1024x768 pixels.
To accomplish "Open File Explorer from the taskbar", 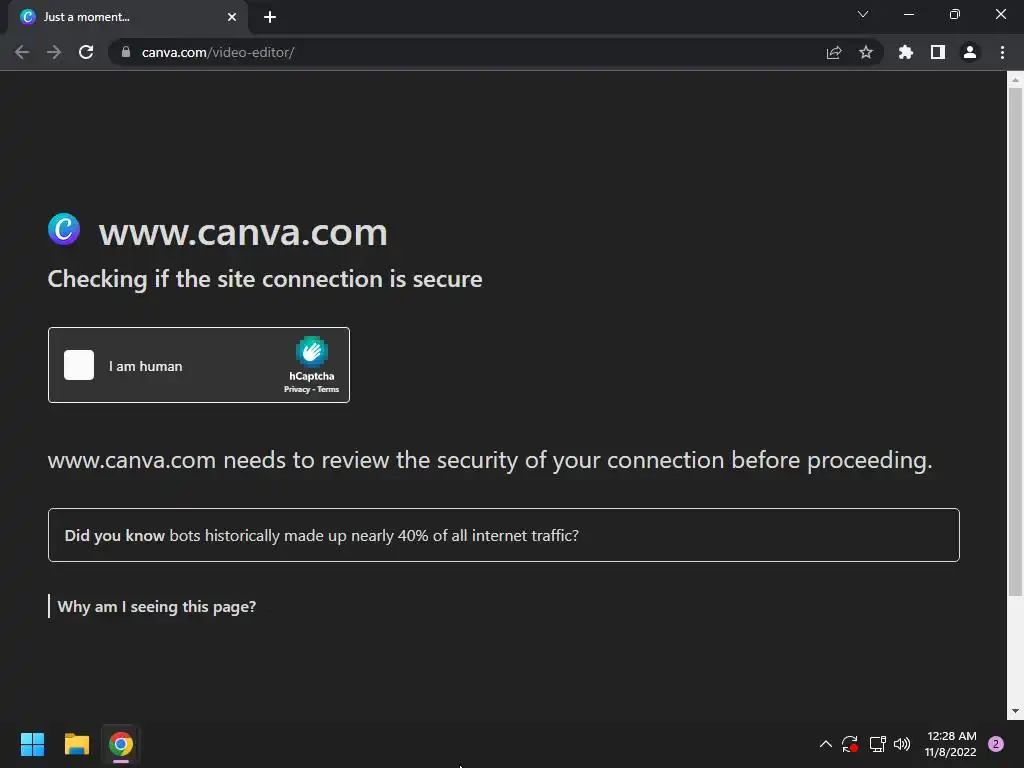I will tap(76, 744).
